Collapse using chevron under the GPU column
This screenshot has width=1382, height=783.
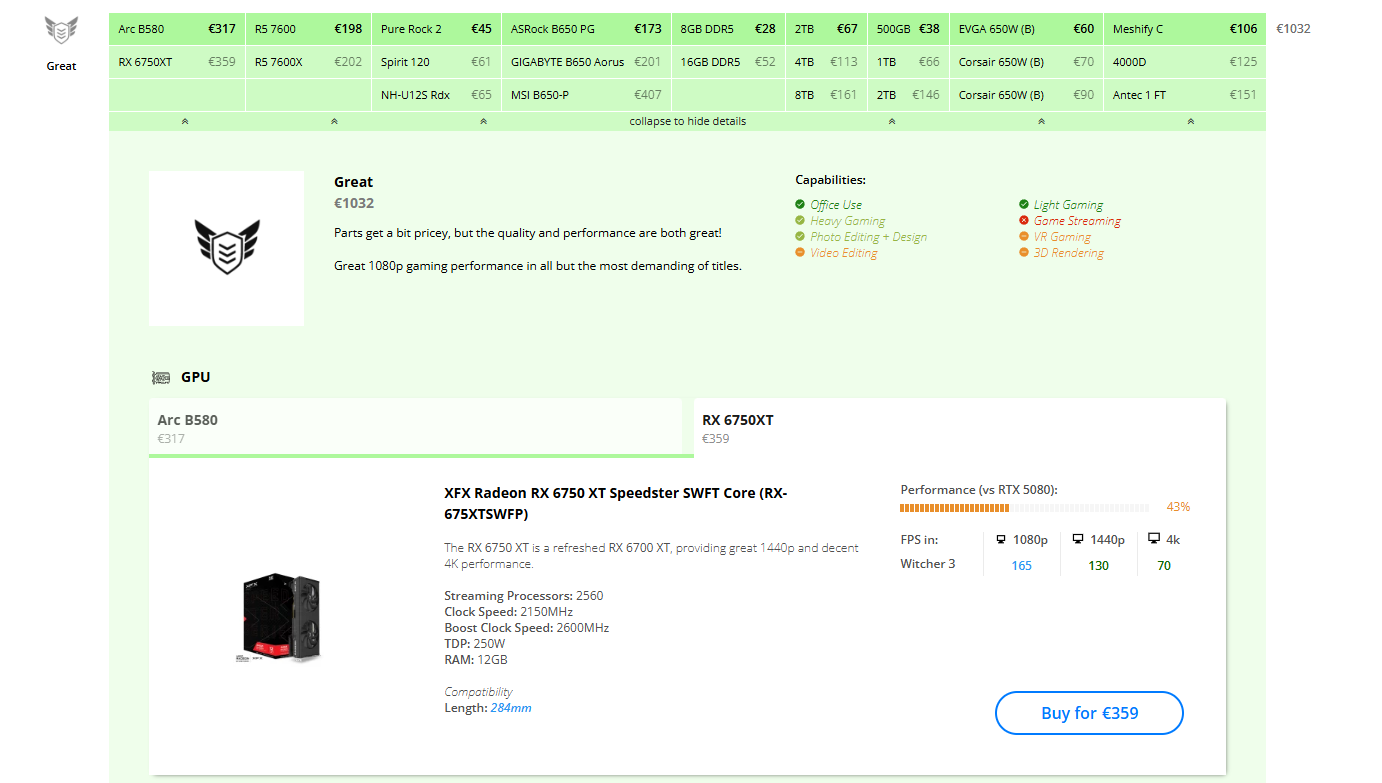point(185,121)
